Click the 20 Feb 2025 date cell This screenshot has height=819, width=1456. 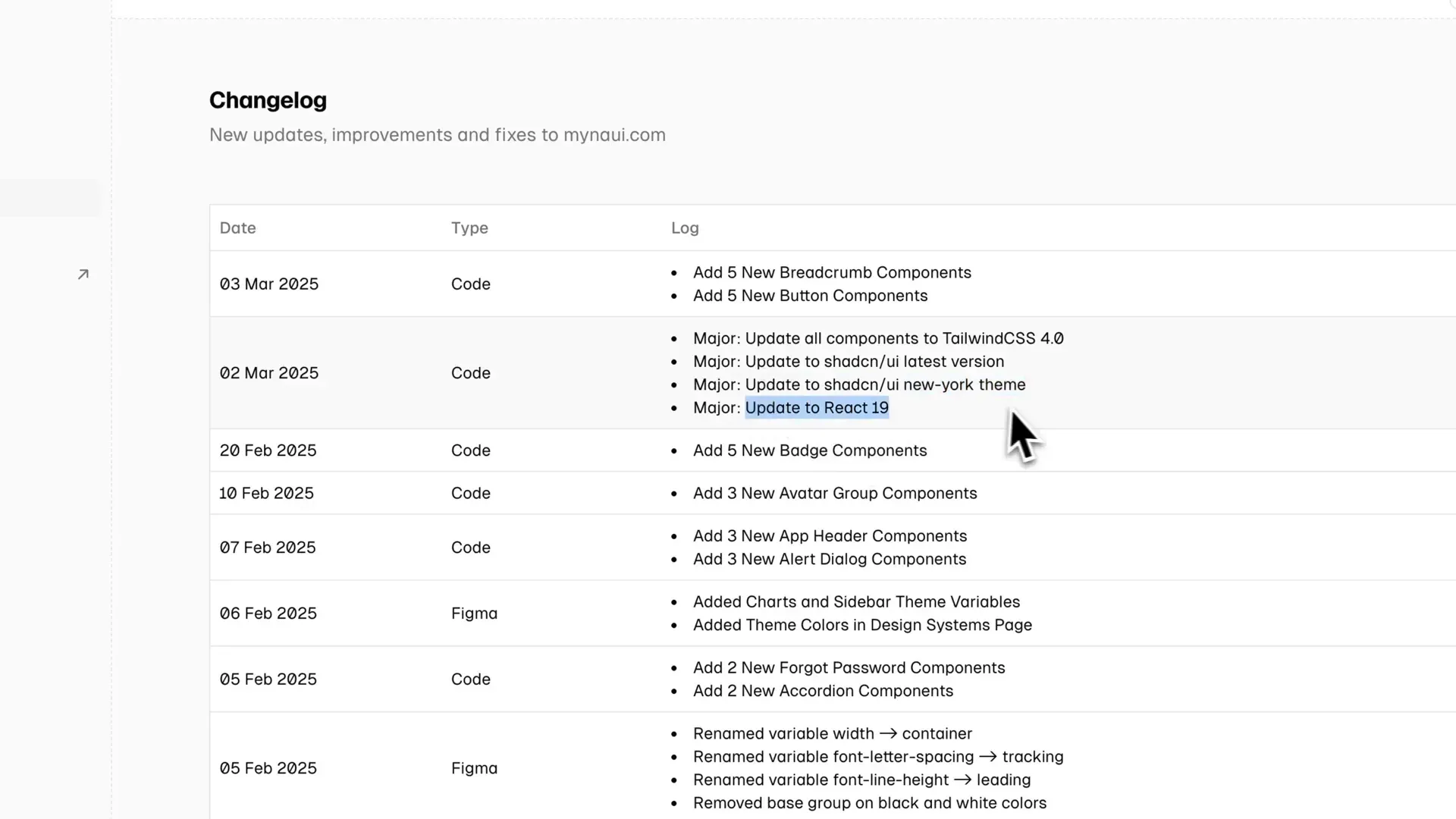click(268, 450)
